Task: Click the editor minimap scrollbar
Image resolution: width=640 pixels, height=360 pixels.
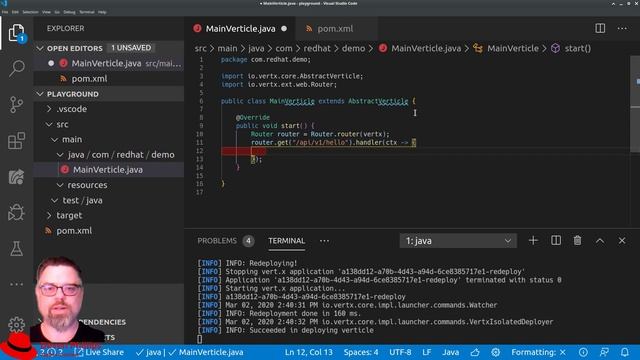Action: (635, 104)
